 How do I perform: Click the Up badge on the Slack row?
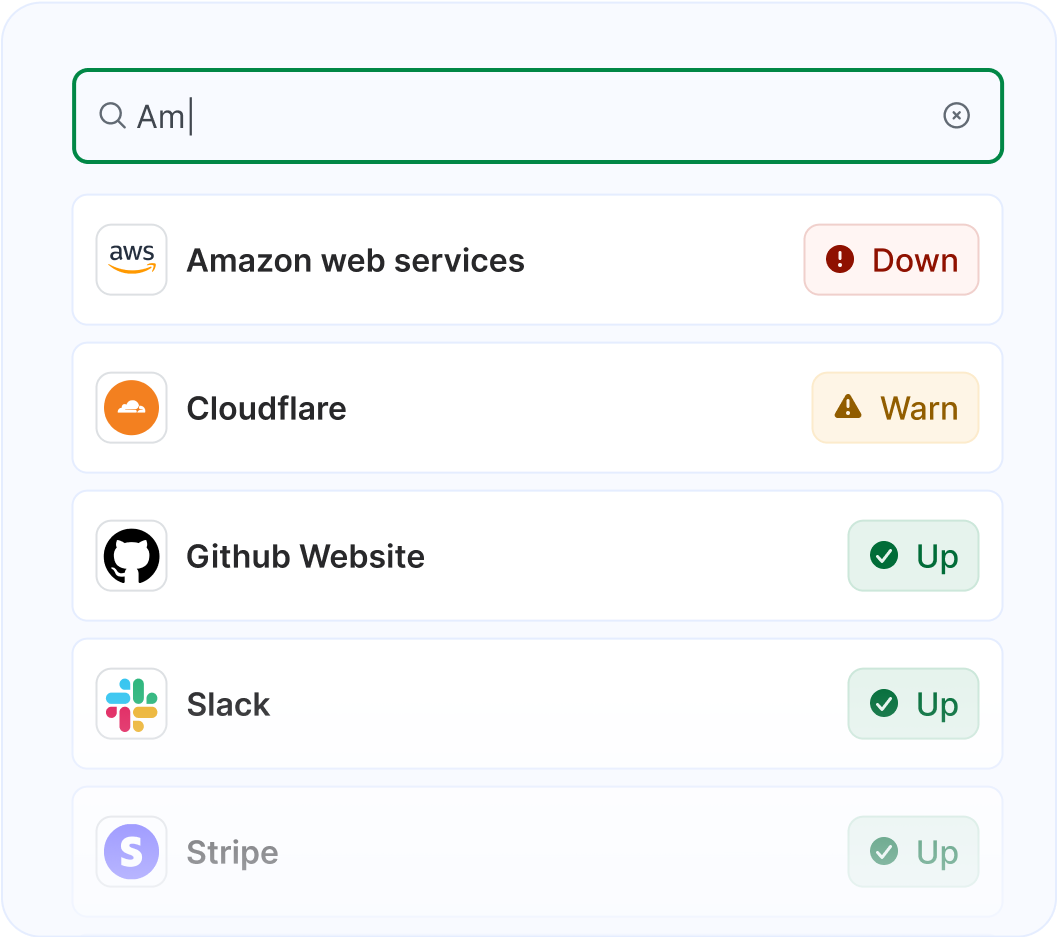pos(913,703)
